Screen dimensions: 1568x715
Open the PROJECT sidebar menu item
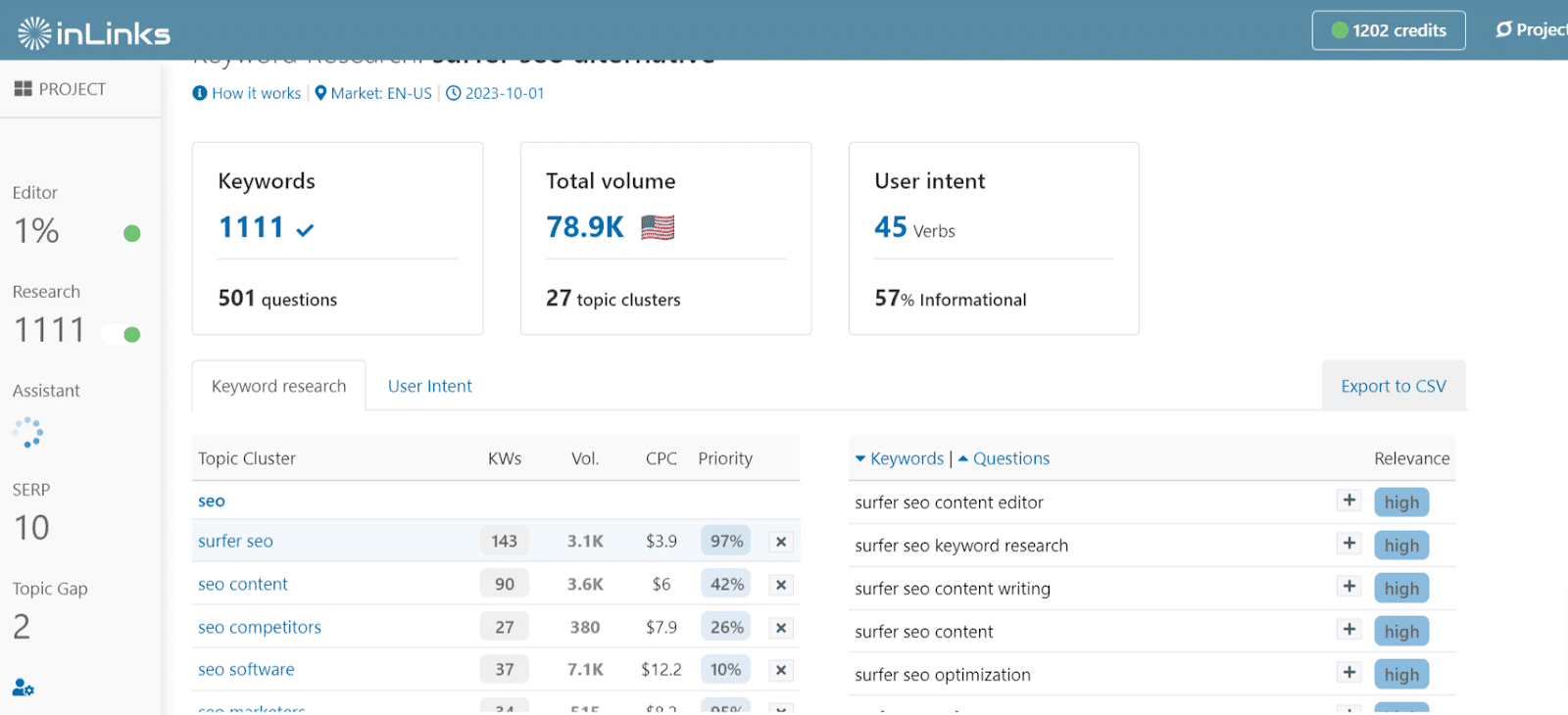61,89
